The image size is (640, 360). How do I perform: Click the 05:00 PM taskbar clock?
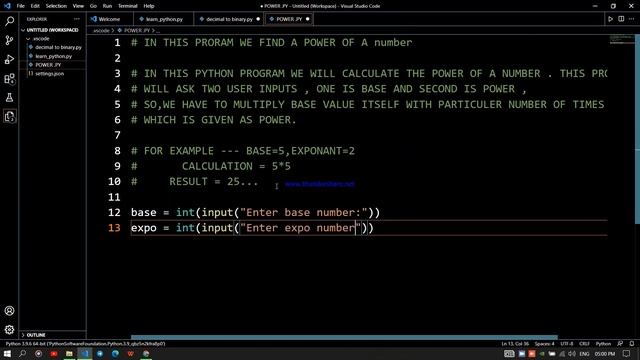(x=604, y=354)
